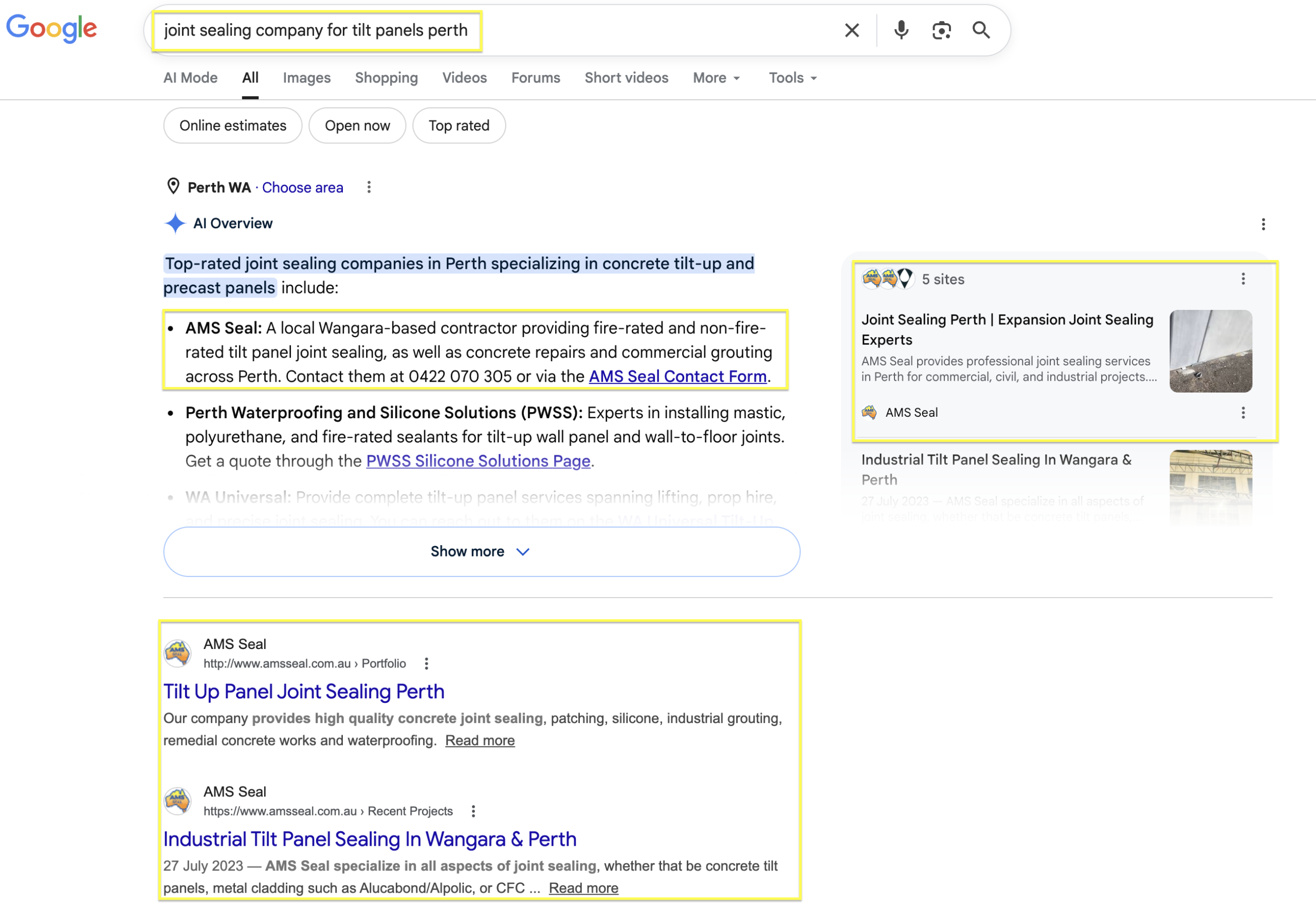
Task: Clear the search box with X
Action: point(852,30)
